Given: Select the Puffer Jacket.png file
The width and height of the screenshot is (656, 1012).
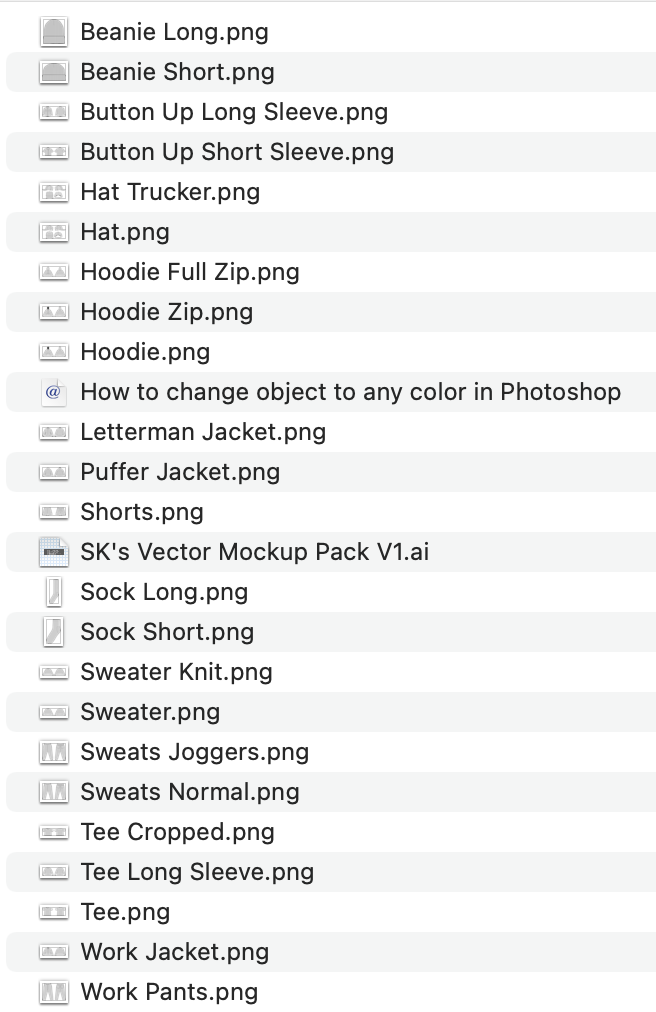Looking at the screenshot, I should 180,472.
